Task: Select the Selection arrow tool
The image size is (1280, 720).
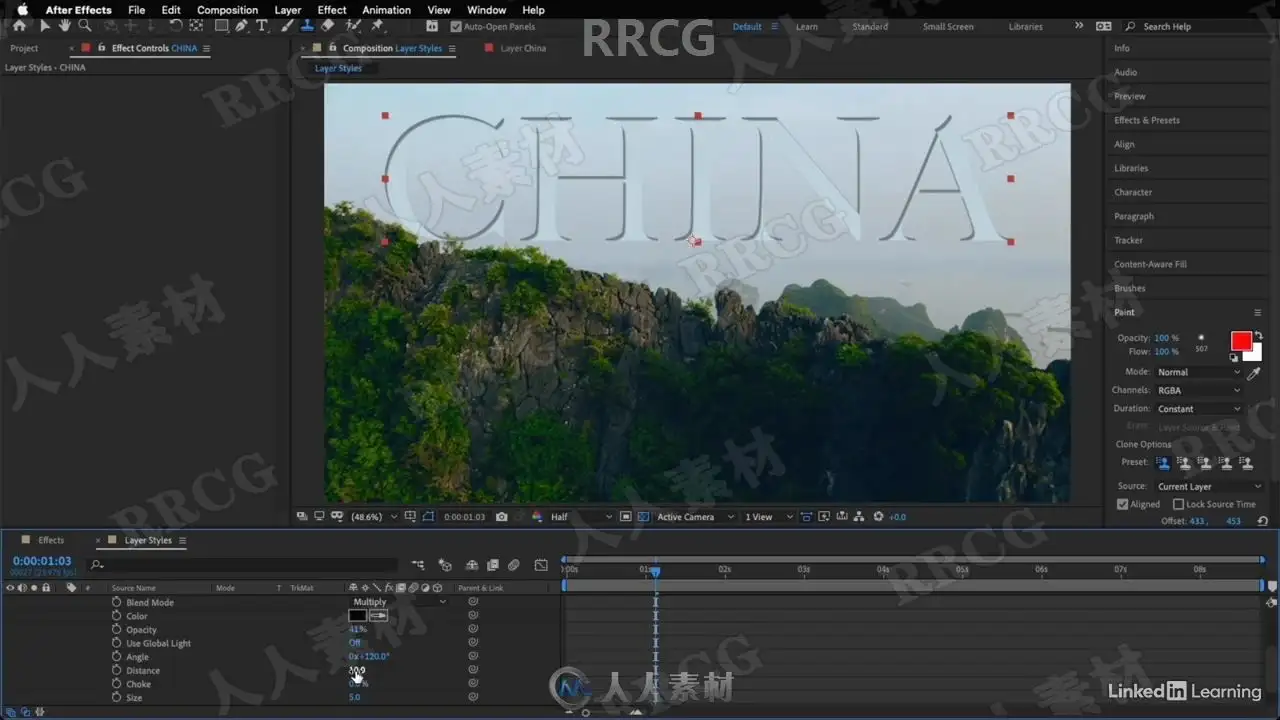Action: pos(45,26)
